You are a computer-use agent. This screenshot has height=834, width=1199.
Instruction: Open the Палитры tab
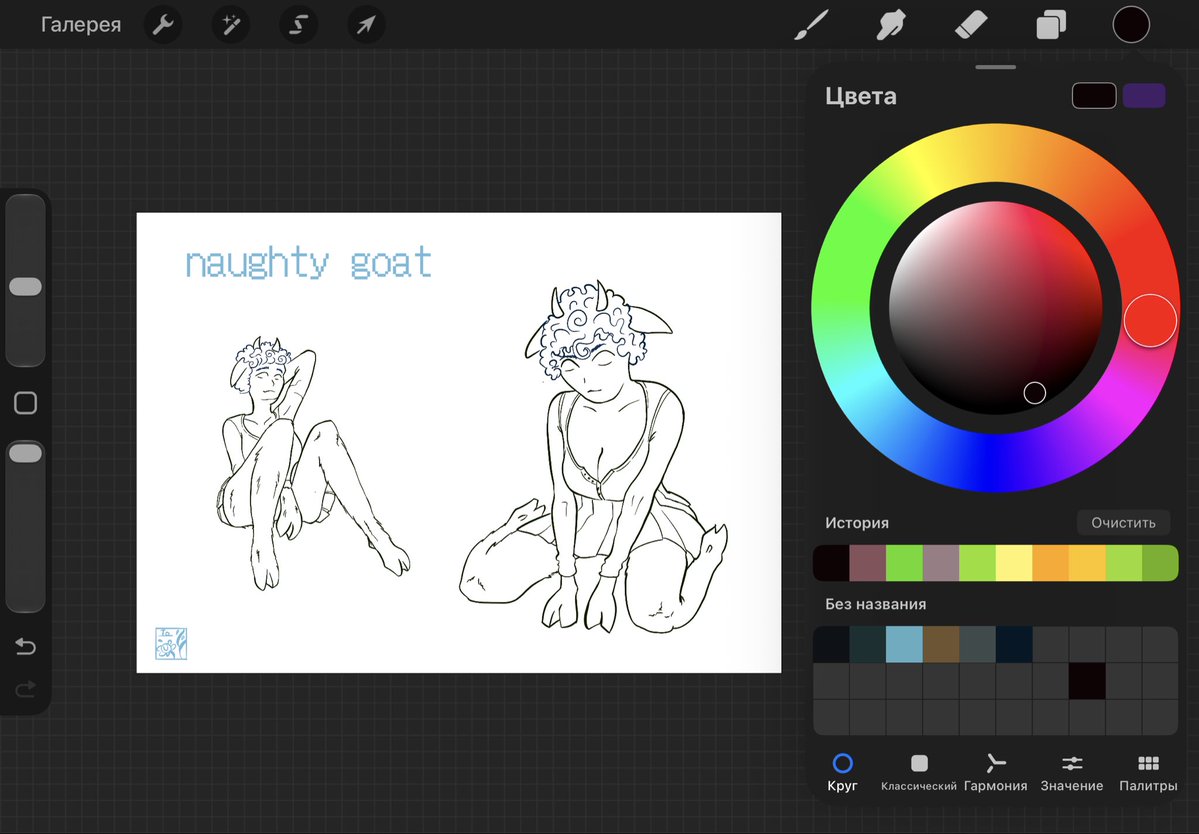click(x=1148, y=772)
